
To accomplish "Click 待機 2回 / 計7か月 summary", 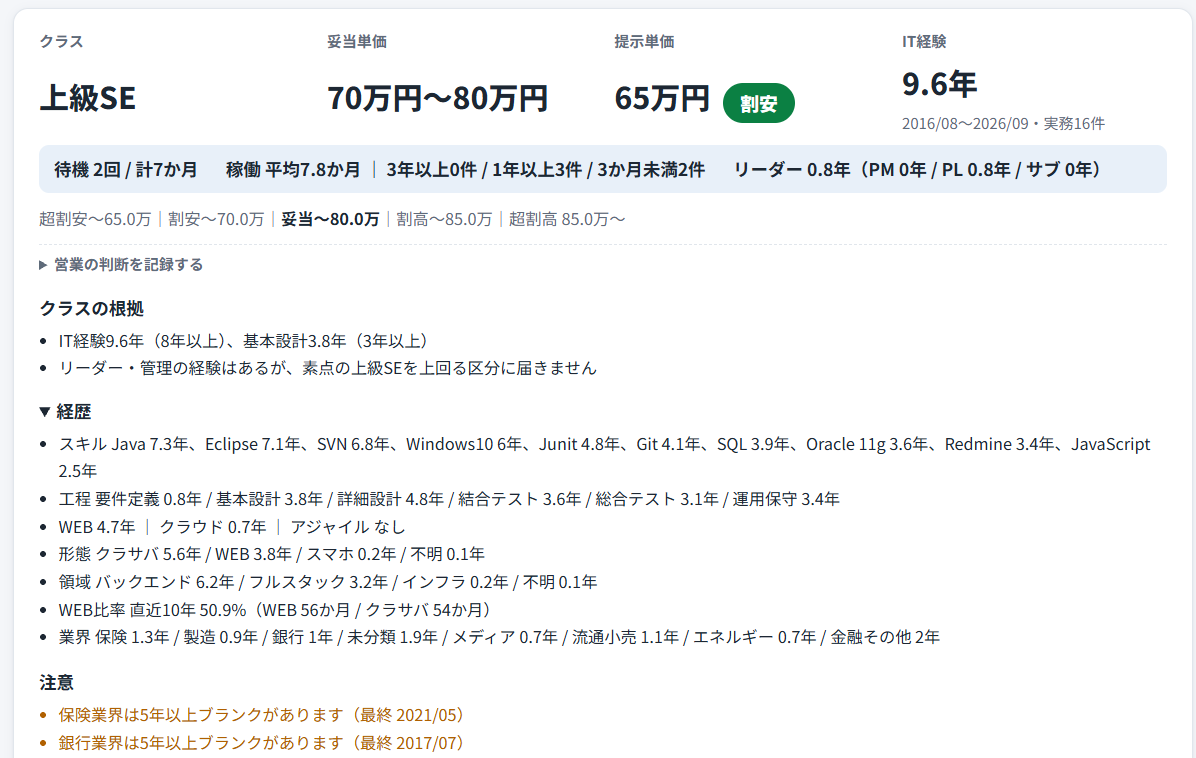I will 126,169.
